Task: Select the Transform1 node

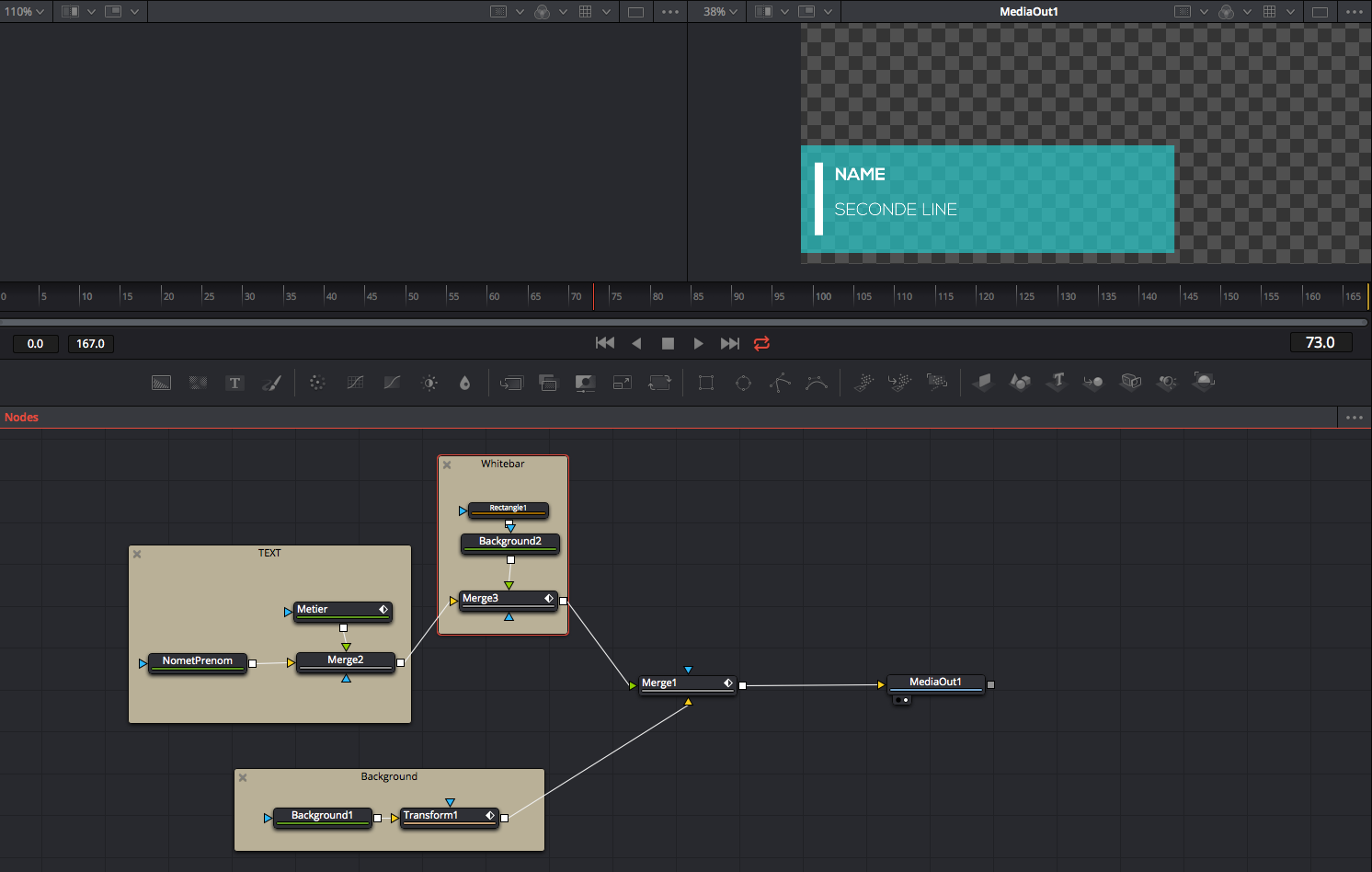Action: pyautogui.click(x=450, y=816)
